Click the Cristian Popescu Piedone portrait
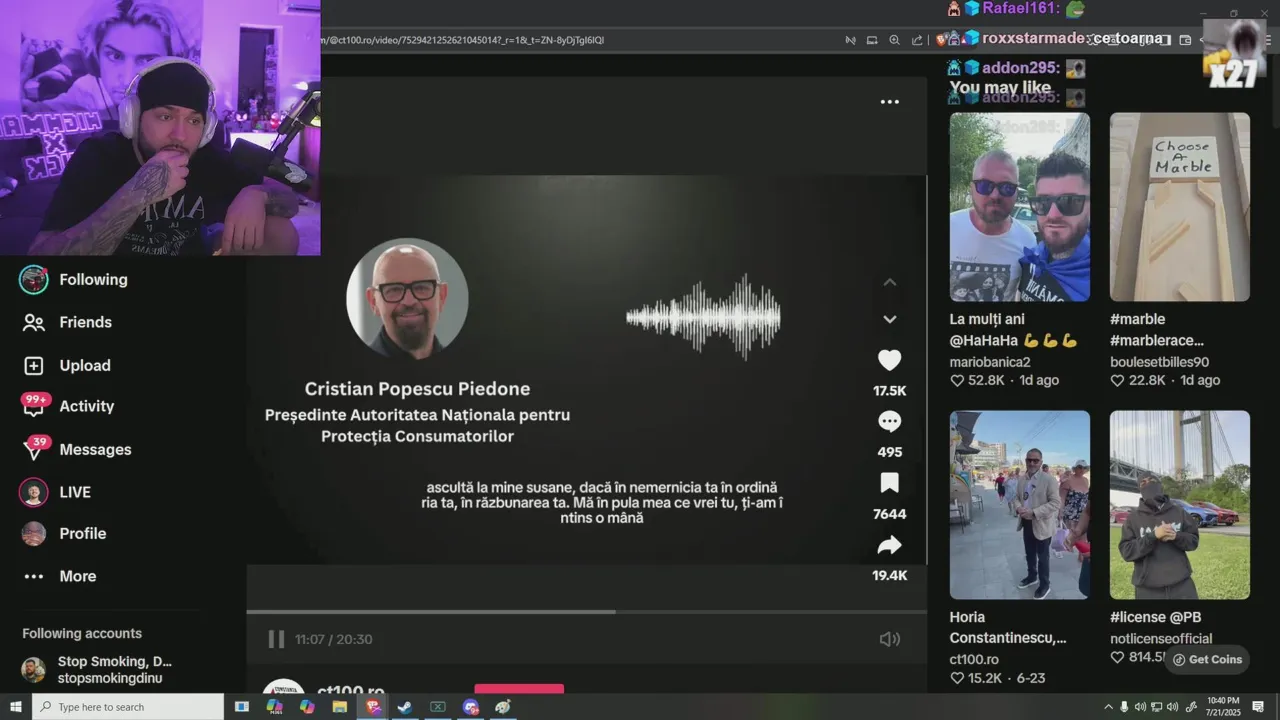1280x720 pixels. tap(407, 298)
